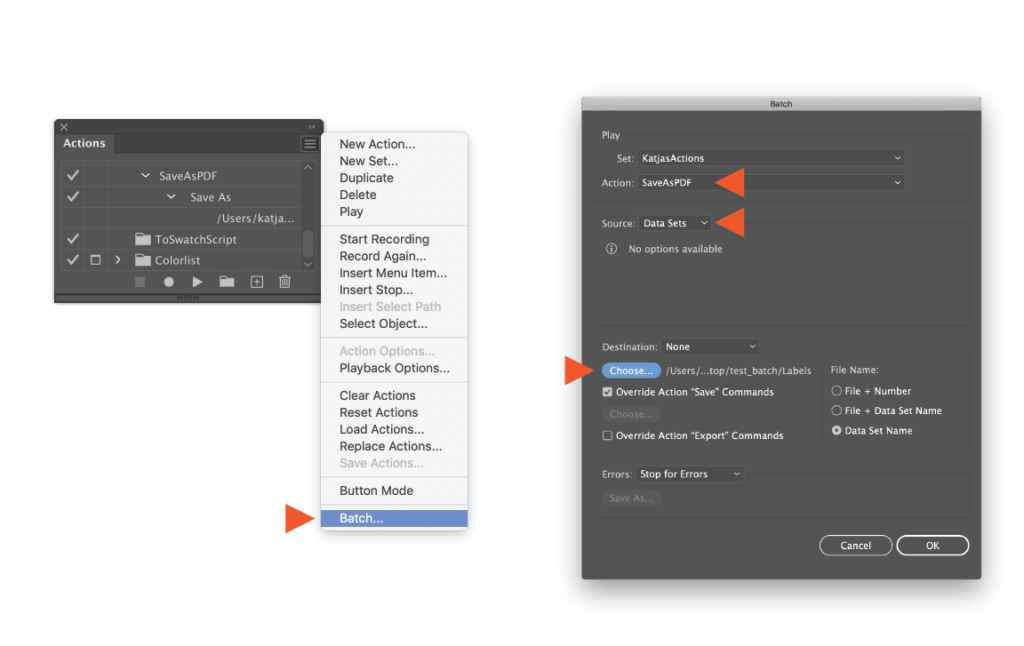Click the Stop Playing/Recording square icon
Image resolution: width=1024 pixels, height=646 pixels.
pos(140,282)
